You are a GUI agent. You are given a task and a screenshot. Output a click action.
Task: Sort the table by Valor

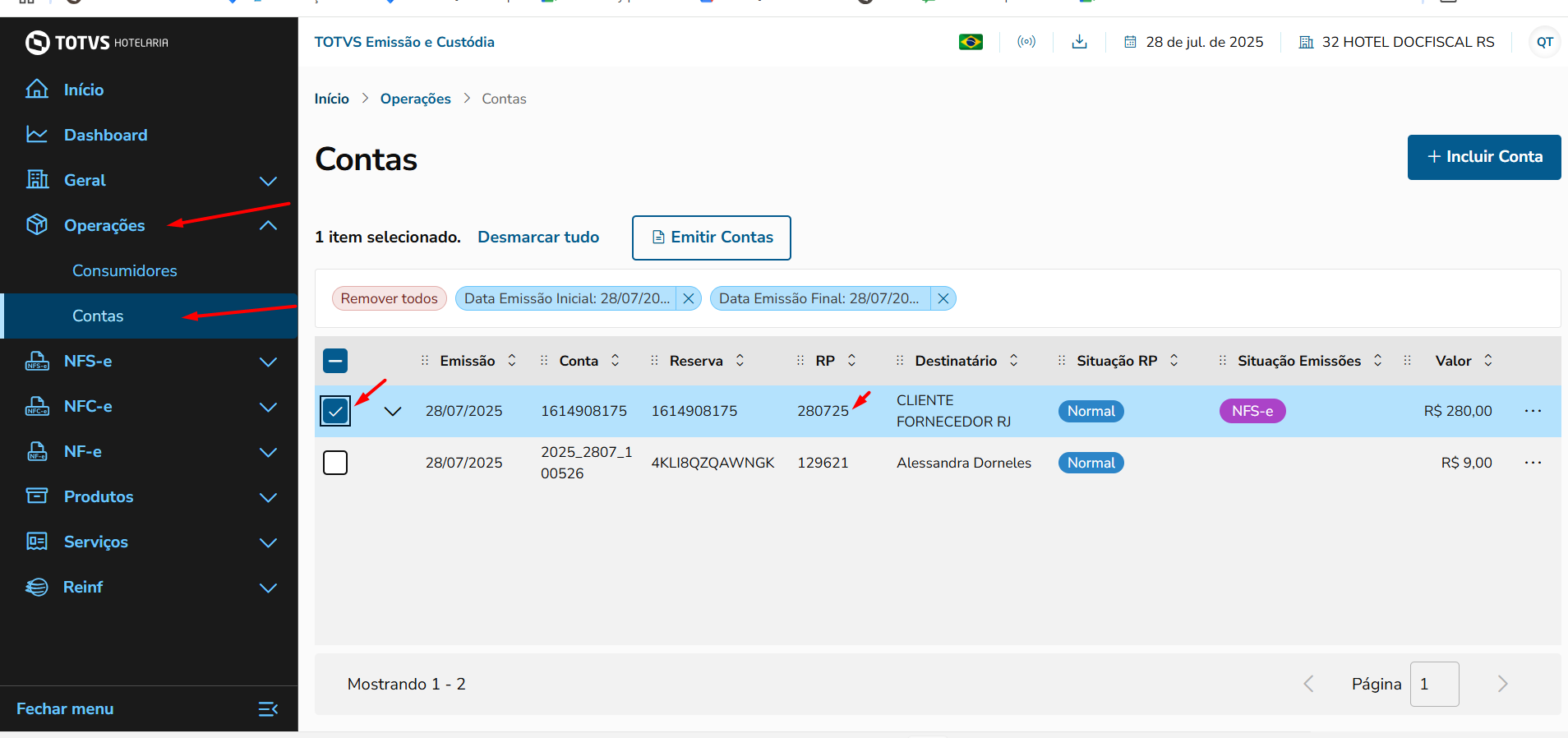coord(1487,361)
